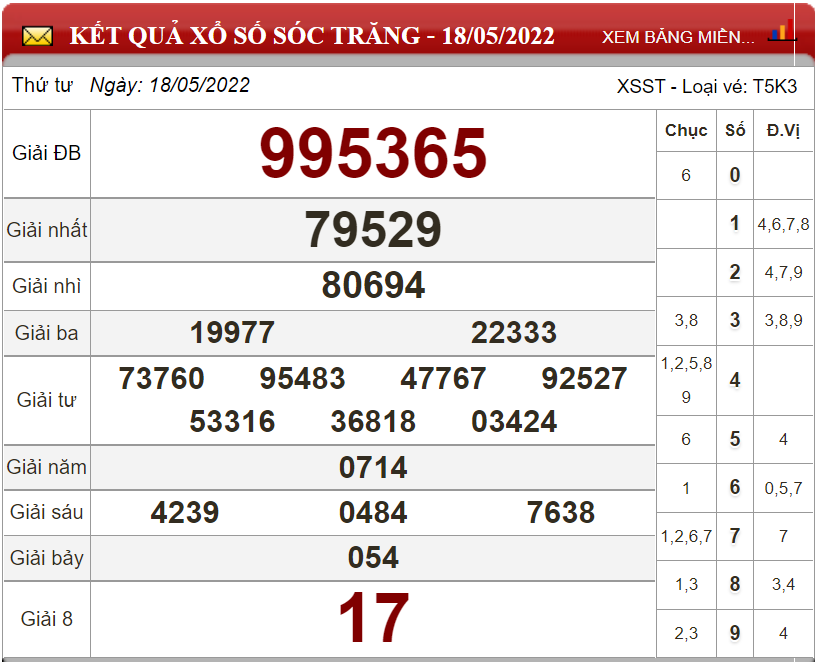Image resolution: width=818 pixels, height=662 pixels.
Task: Click the Số column header
Action: tap(735, 130)
